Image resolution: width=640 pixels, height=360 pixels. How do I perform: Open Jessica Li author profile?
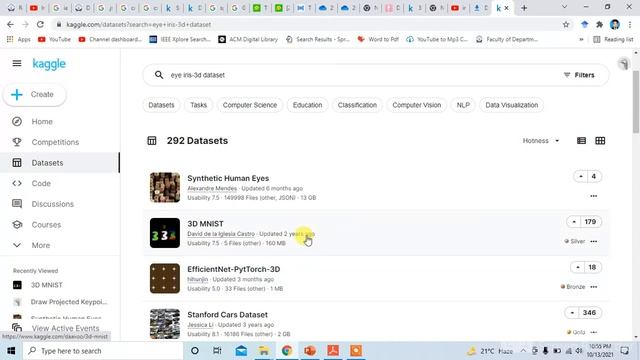pyautogui.click(x=200, y=325)
